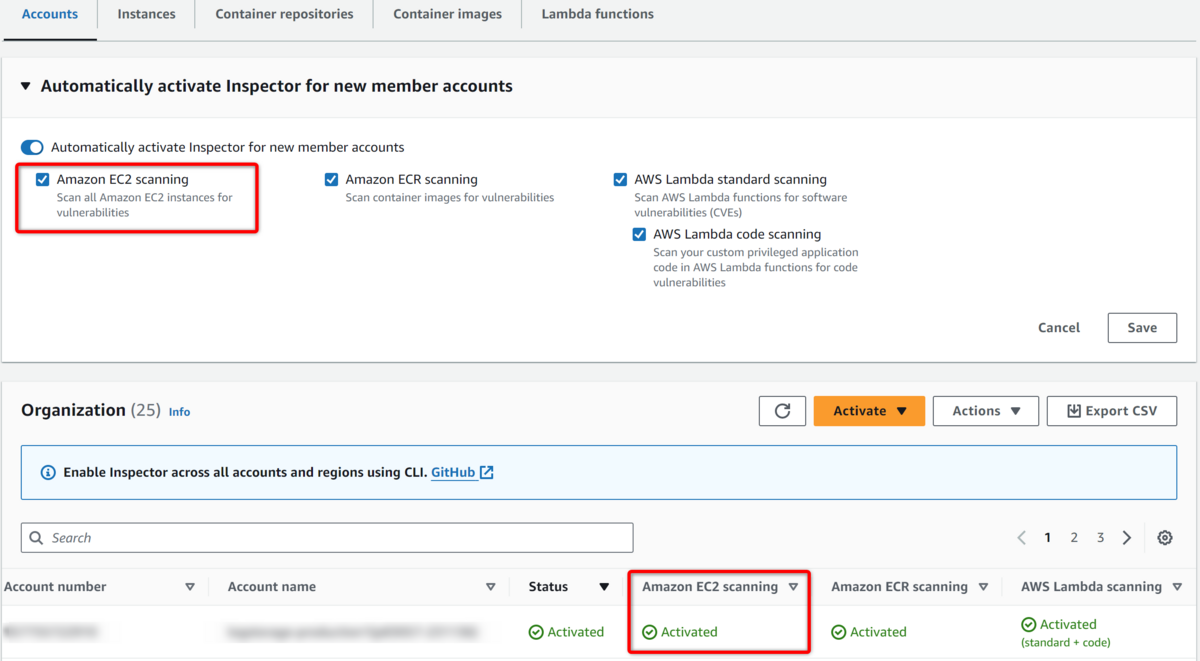Open the Container repositories tab
The width and height of the screenshot is (1200, 661).
284,14
